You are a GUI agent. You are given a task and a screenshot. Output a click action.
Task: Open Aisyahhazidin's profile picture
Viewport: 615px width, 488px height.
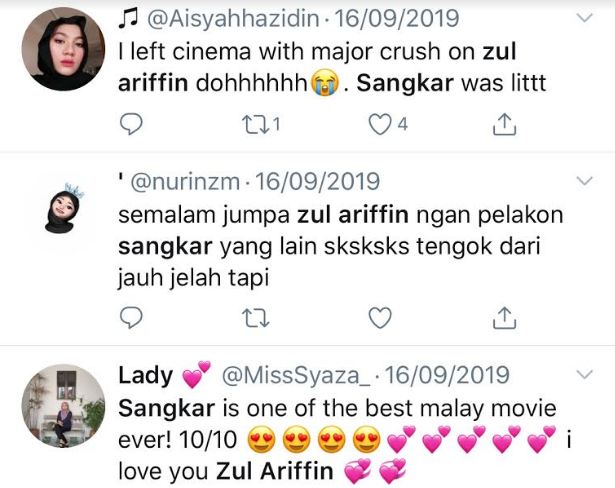coord(63,49)
